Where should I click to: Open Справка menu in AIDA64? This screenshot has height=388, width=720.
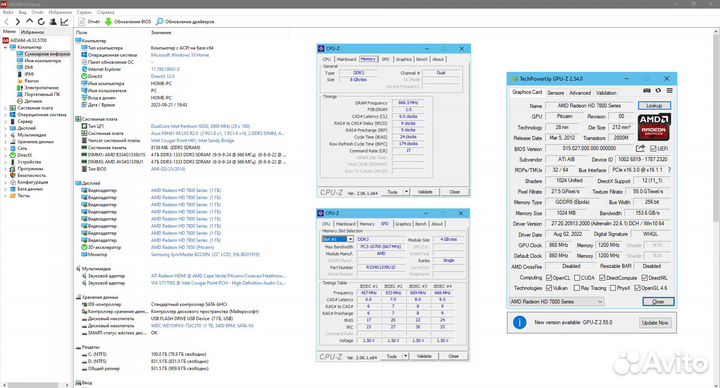point(106,12)
